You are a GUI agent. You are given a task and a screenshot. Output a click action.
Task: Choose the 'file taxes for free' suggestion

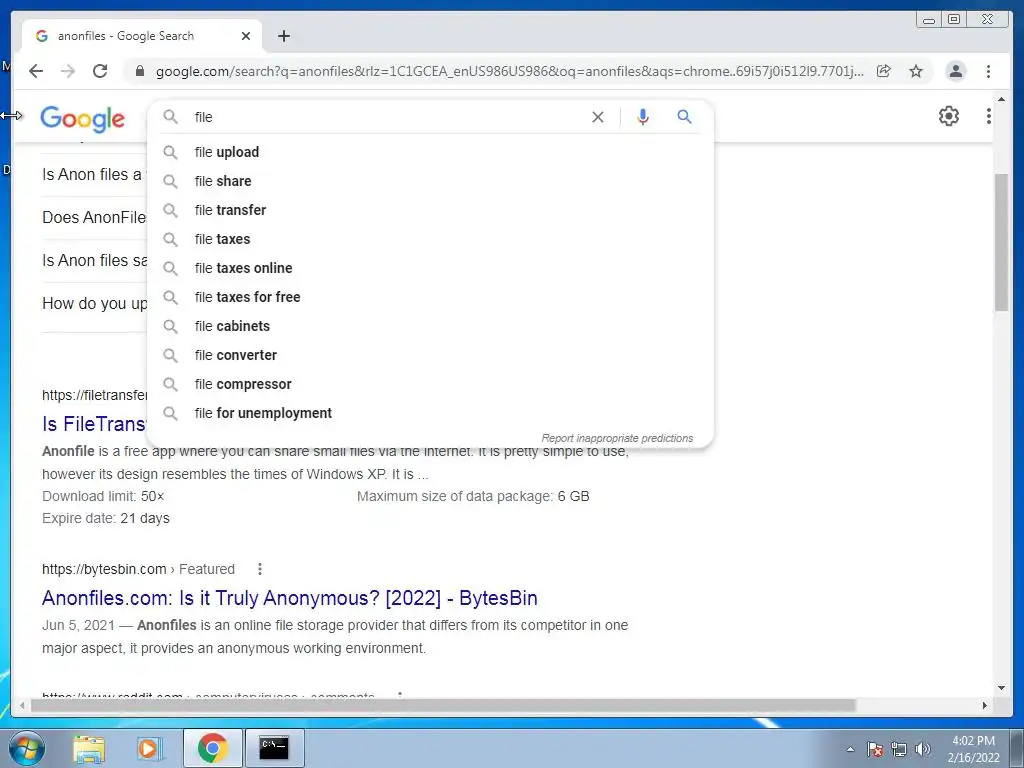pyautogui.click(x=430, y=297)
